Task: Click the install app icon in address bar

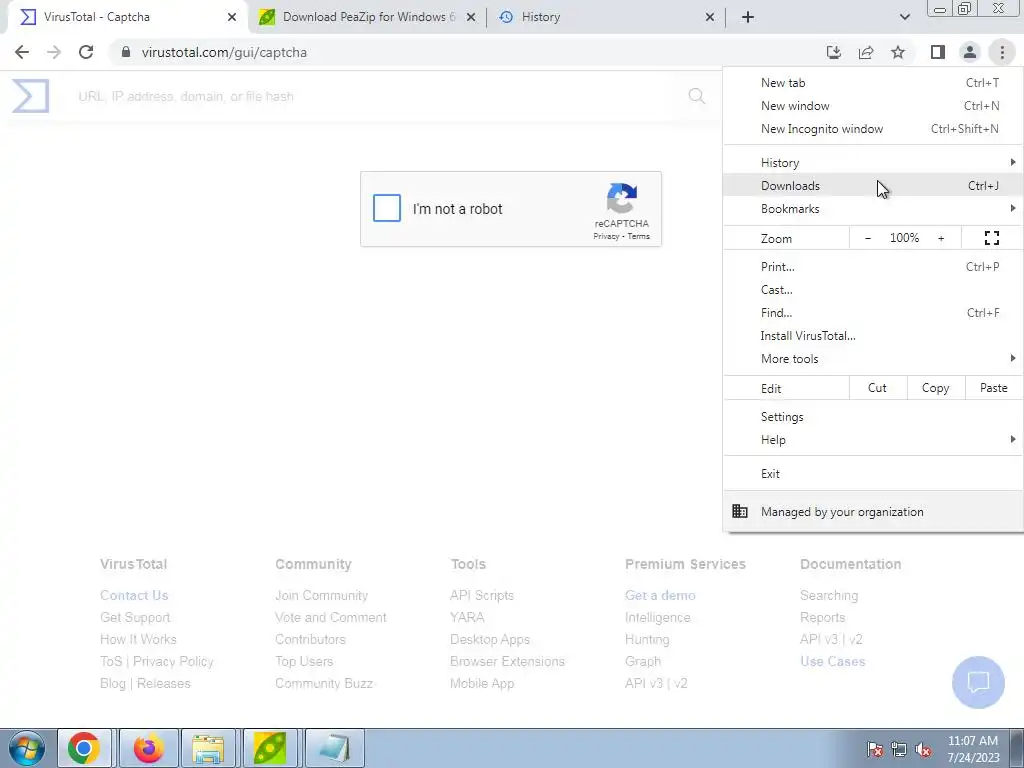Action: (x=834, y=52)
